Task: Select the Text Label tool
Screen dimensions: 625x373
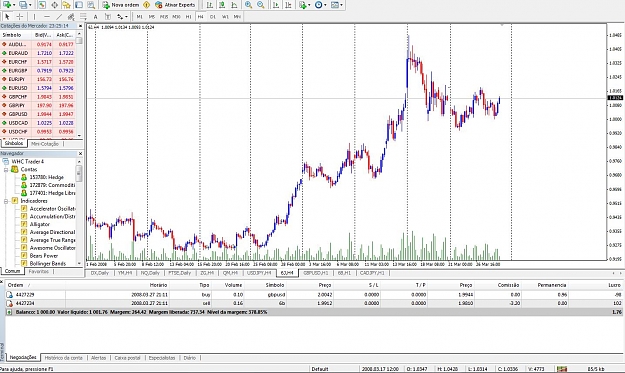Action: pos(108,16)
